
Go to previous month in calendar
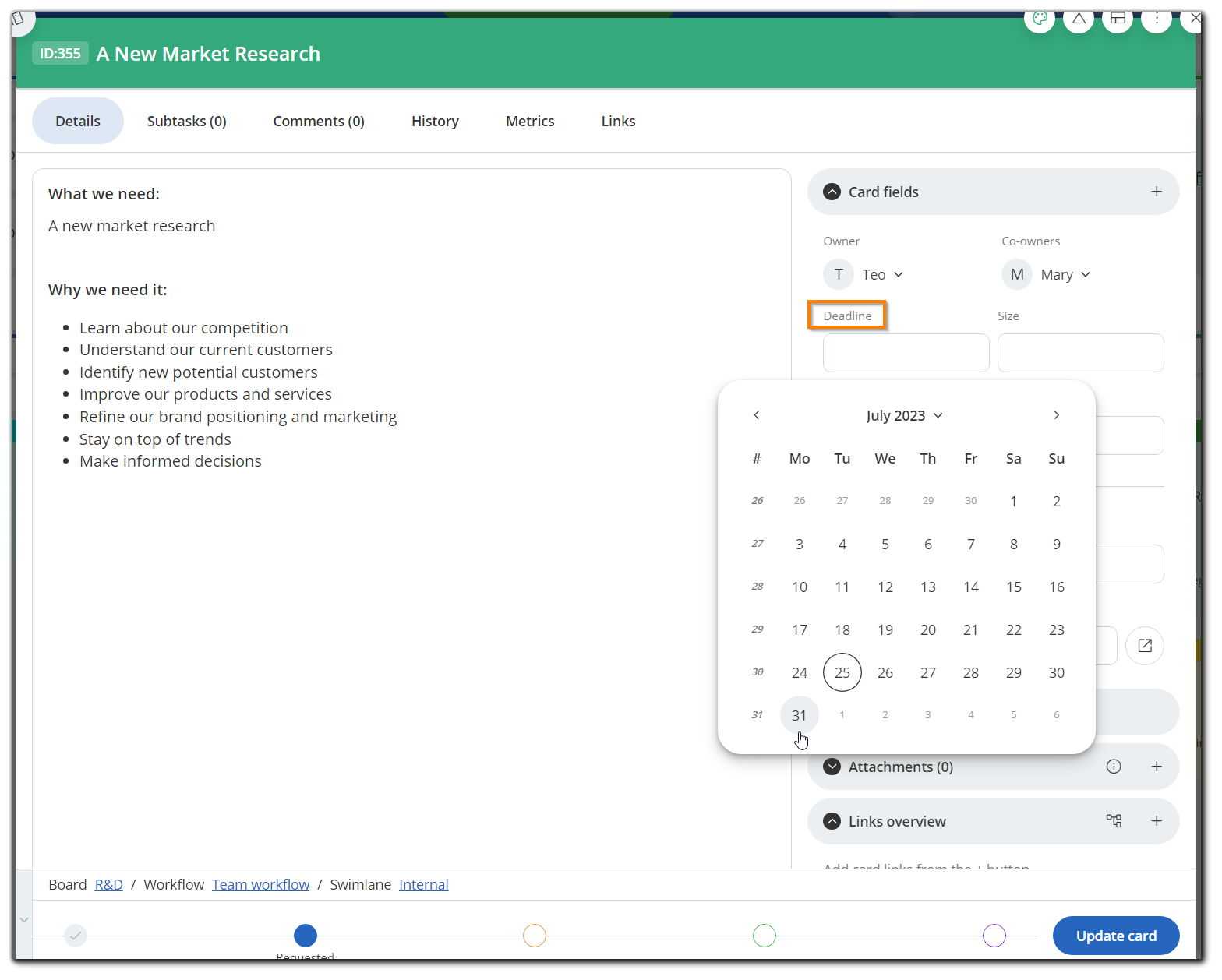(x=757, y=415)
